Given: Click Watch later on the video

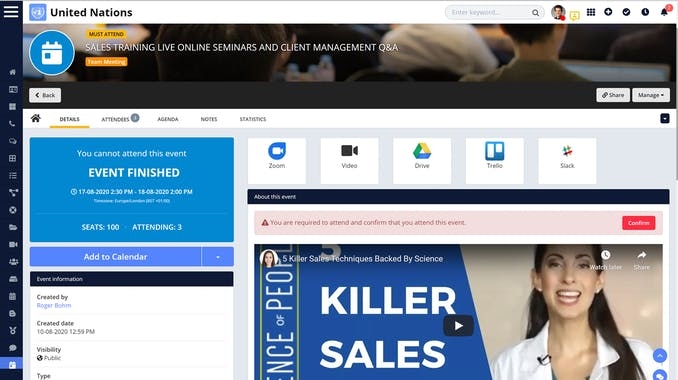Looking at the screenshot, I should [x=605, y=260].
